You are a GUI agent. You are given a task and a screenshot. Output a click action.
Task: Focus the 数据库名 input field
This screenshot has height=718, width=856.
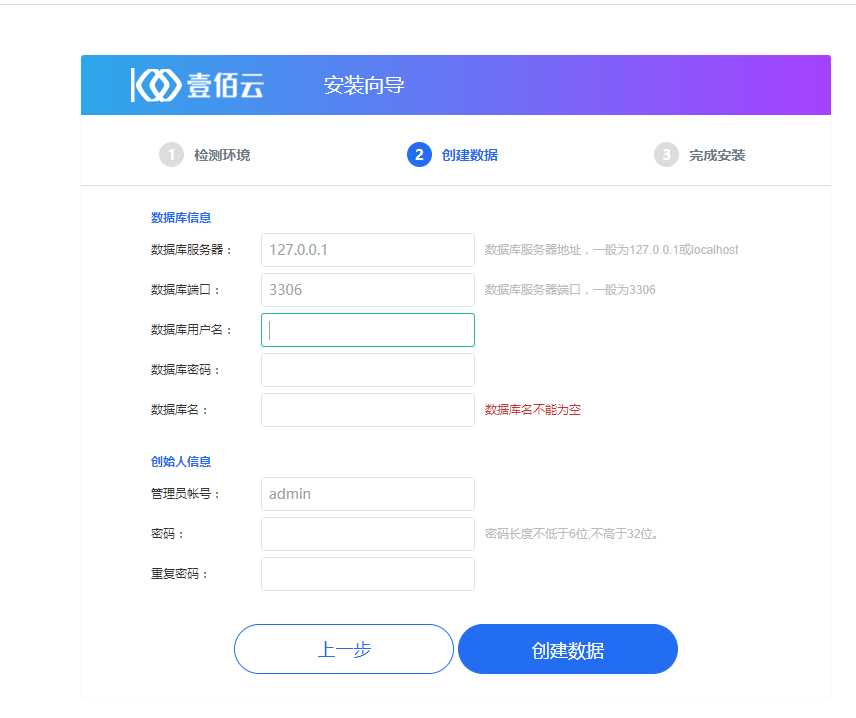tap(368, 410)
